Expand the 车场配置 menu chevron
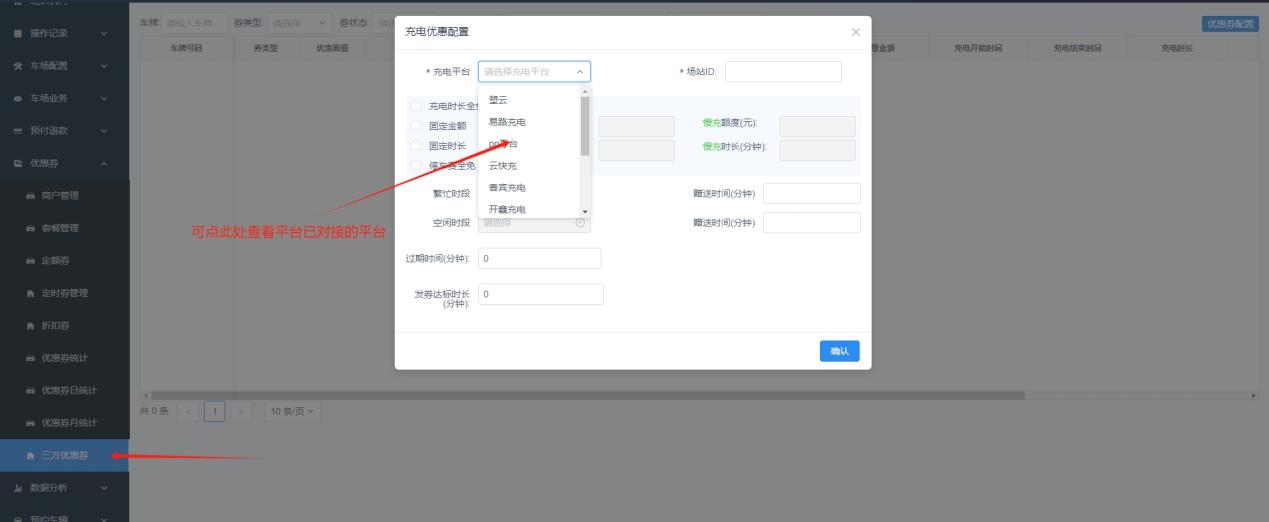 pos(105,67)
